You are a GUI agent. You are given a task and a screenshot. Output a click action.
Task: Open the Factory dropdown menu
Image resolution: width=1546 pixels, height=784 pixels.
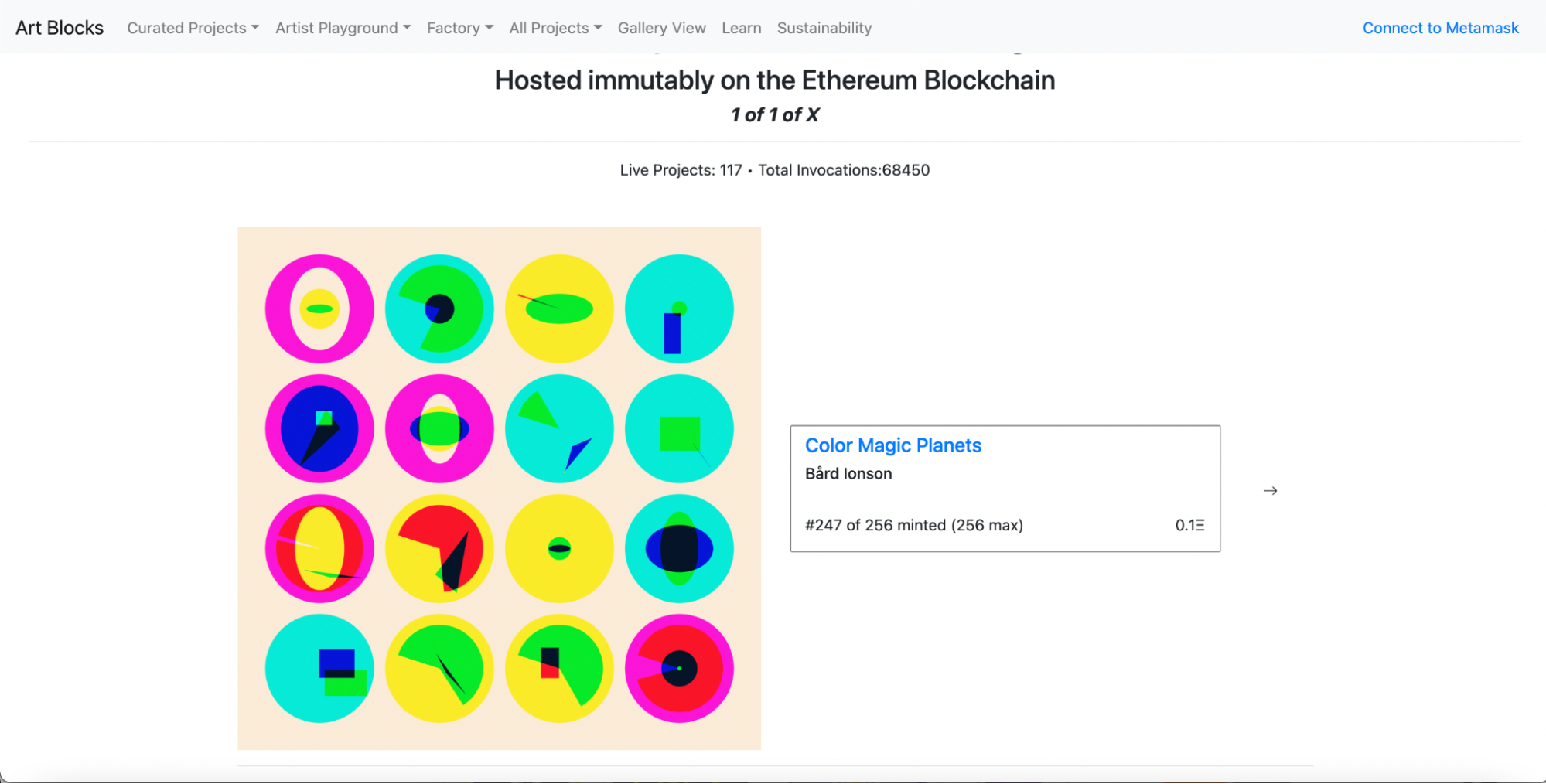tap(460, 28)
